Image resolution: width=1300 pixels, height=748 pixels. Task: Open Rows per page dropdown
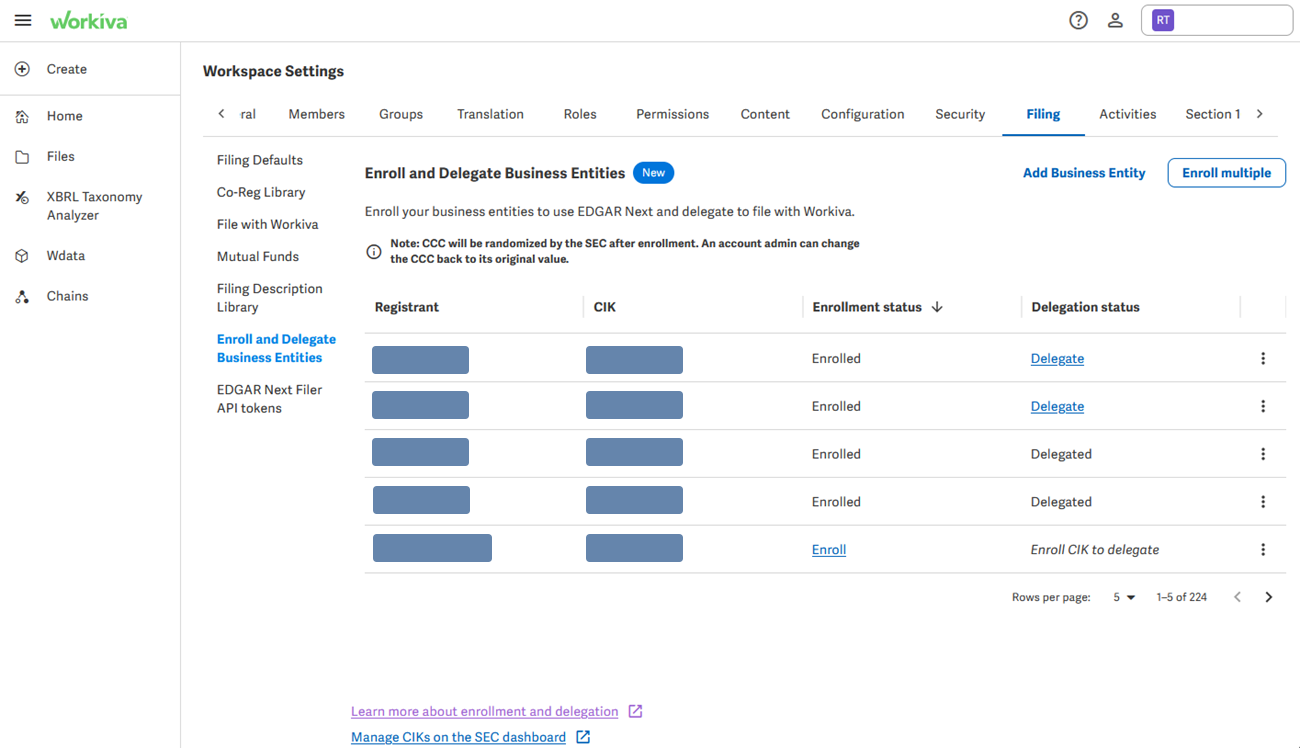(1124, 597)
